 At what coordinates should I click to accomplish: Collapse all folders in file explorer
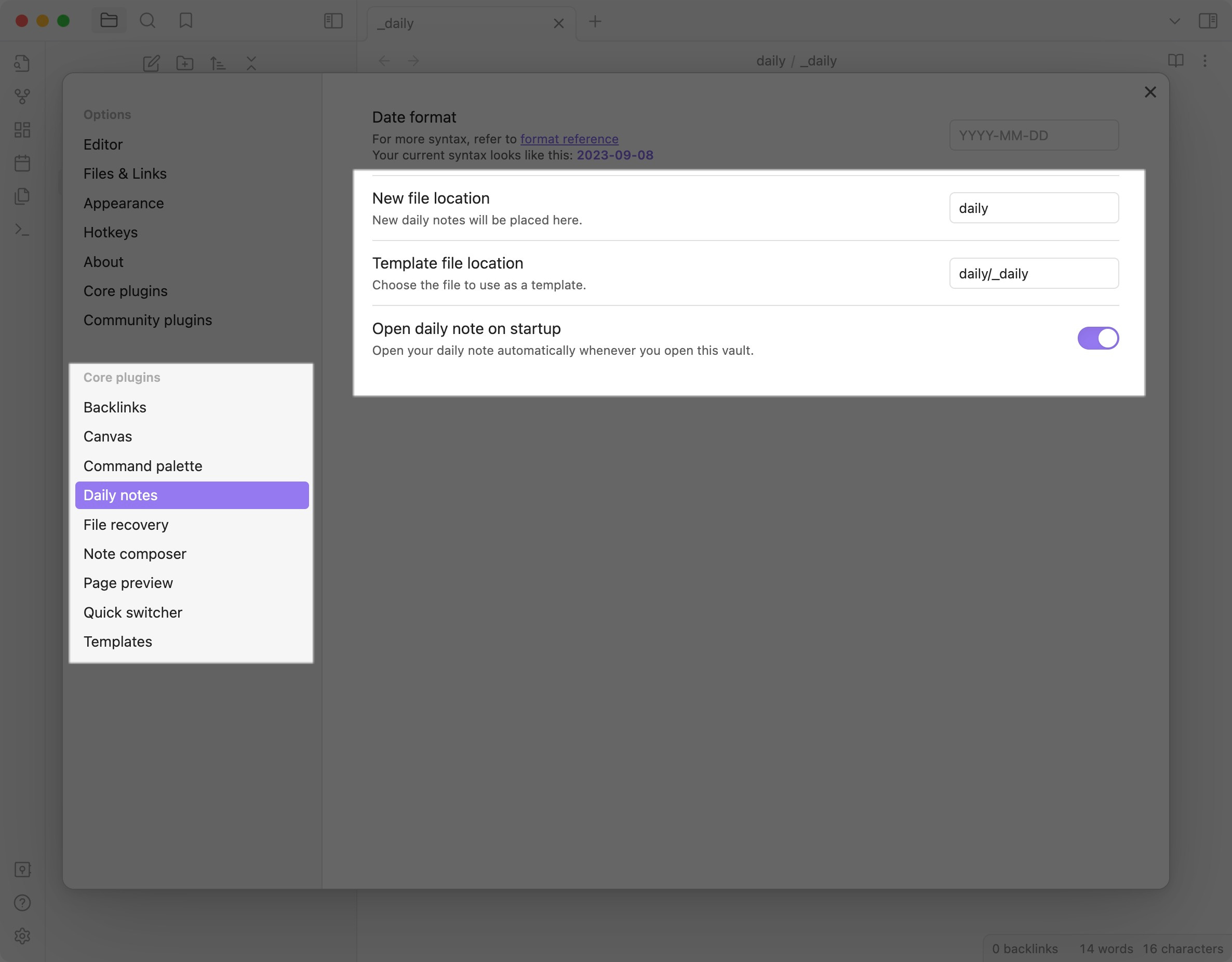[251, 63]
